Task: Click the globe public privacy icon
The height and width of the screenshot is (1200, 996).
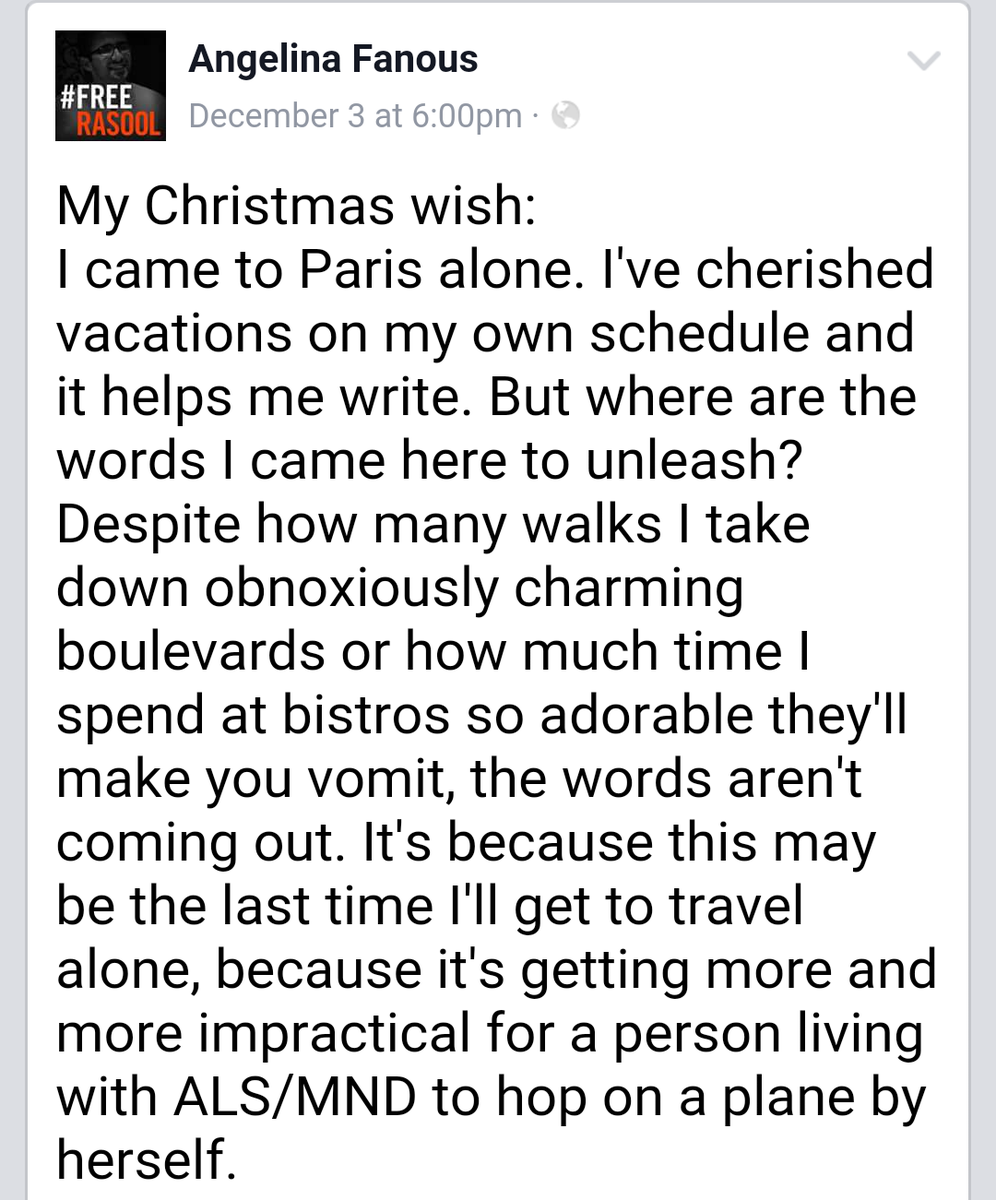Action: 566,117
